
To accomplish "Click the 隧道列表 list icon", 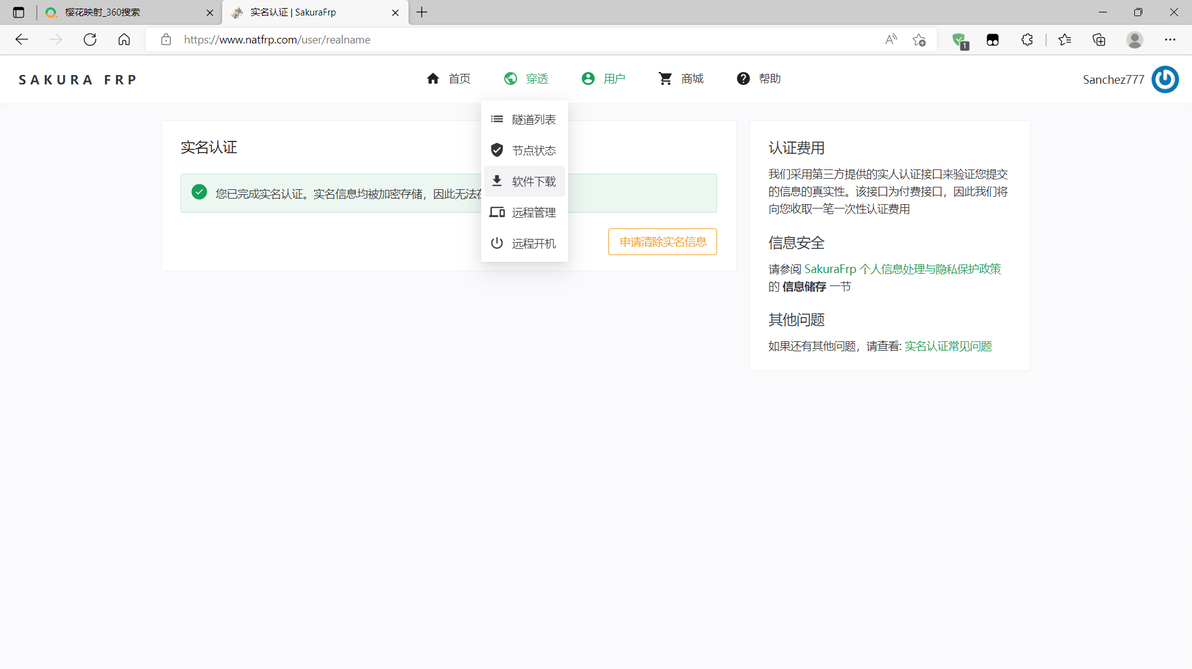I will click(496, 119).
